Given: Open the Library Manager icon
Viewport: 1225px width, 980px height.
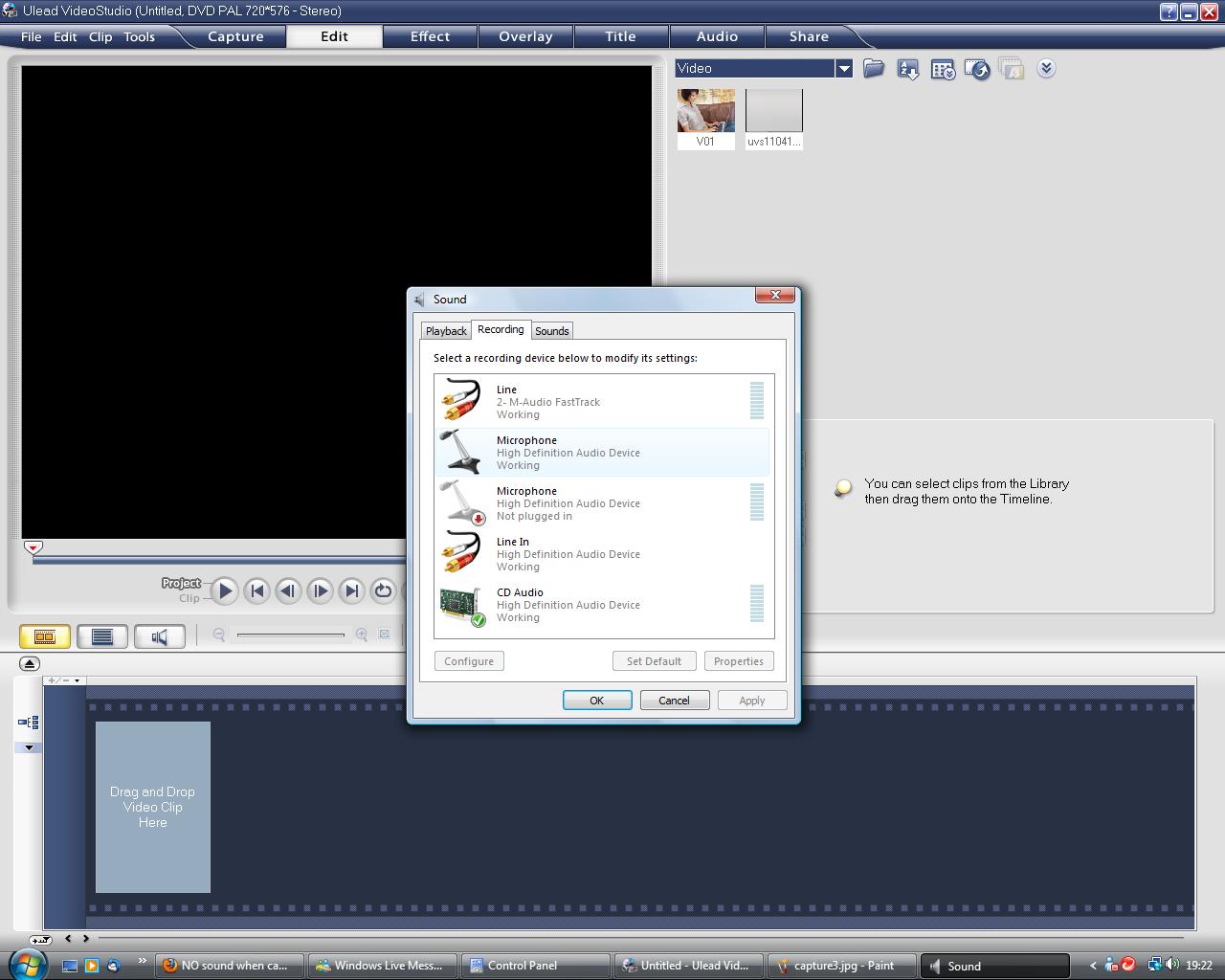Looking at the screenshot, I should coord(943,69).
